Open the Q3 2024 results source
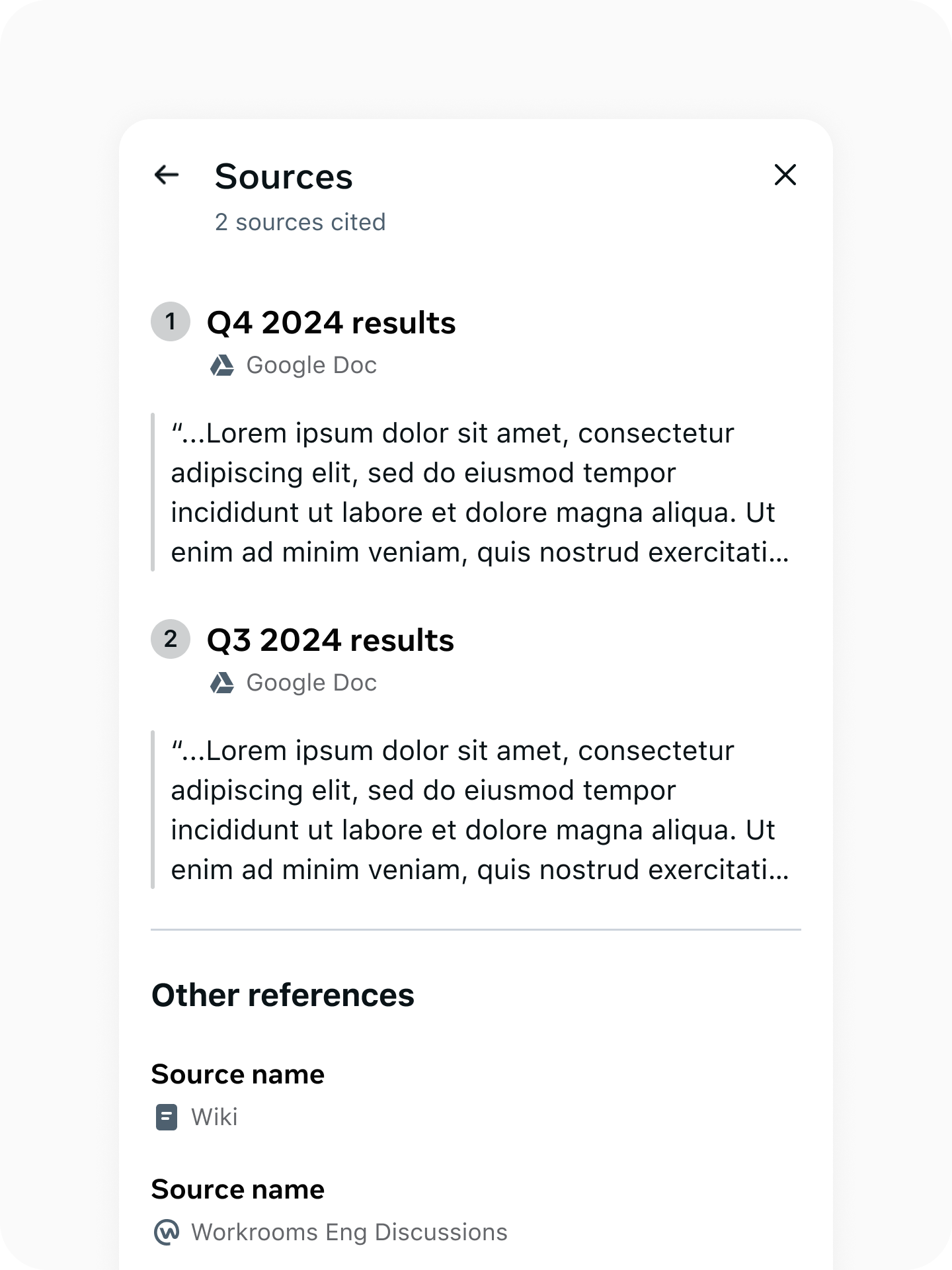 [331, 640]
